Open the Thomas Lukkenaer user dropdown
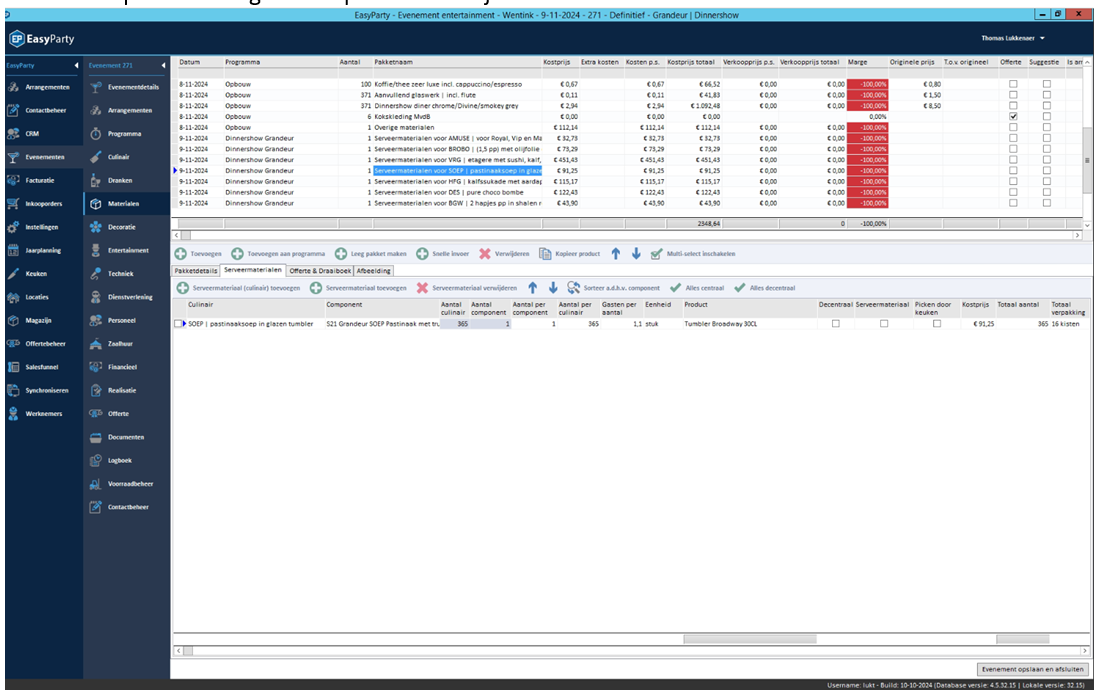The height and width of the screenshot is (695, 1100). 1013,38
